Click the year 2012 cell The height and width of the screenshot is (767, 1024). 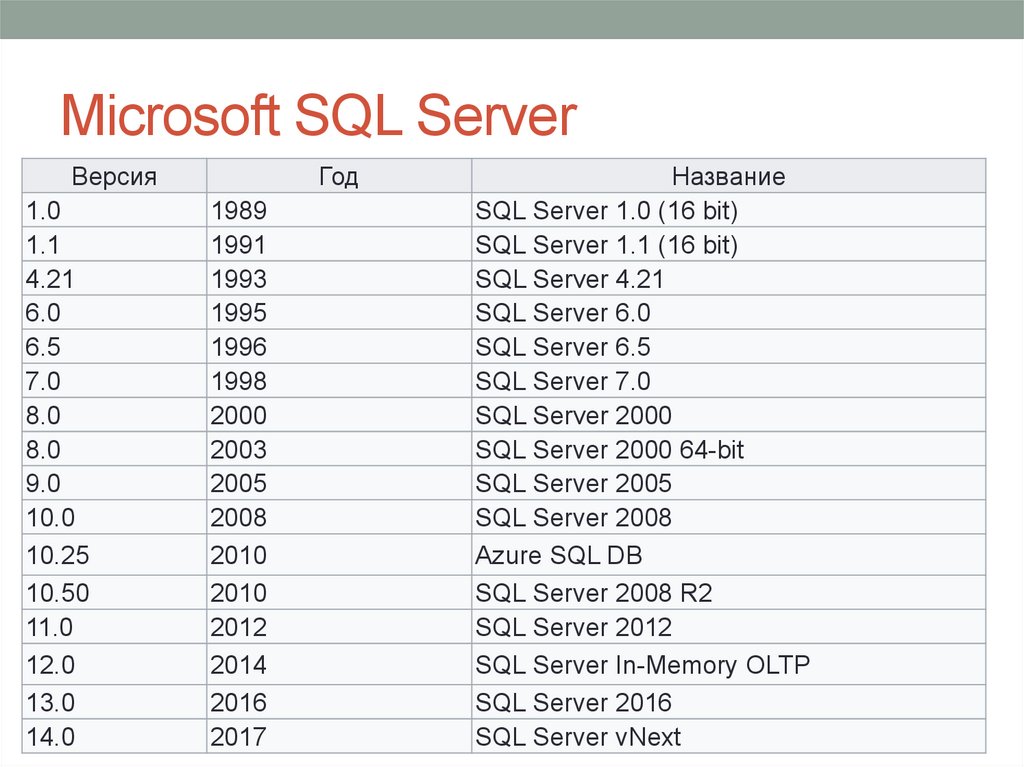(x=238, y=627)
